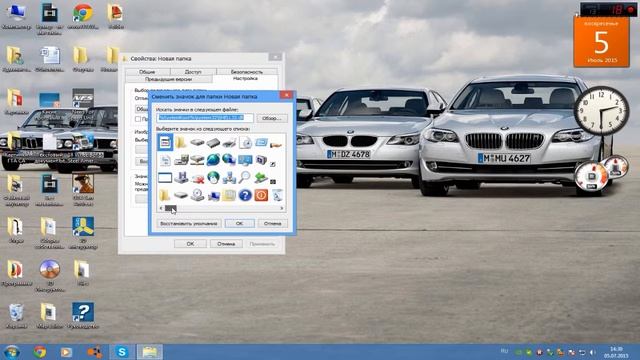Select the Настройка tab in properties window
This screenshot has width=640, height=360.
coord(245,78)
